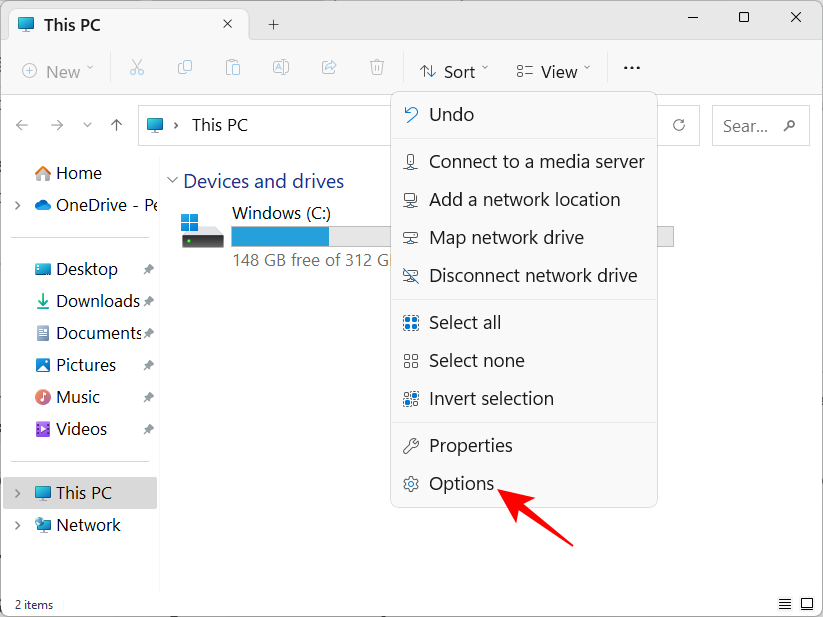The image size is (823, 617).
Task: Choose Map network drive from the menu
Action: tap(506, 238)
